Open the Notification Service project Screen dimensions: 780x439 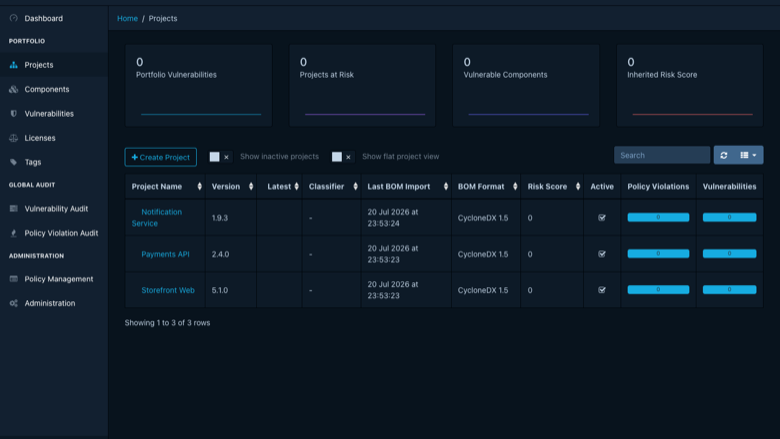(157, 218)
